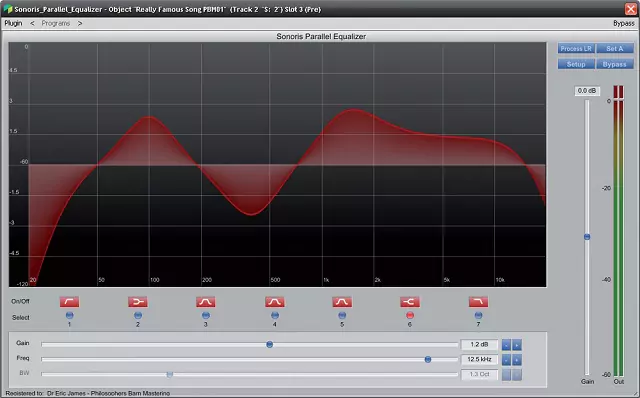Screen dimensions: 640x398
Task: Select band 5 radio button
Action: point(342,315)
